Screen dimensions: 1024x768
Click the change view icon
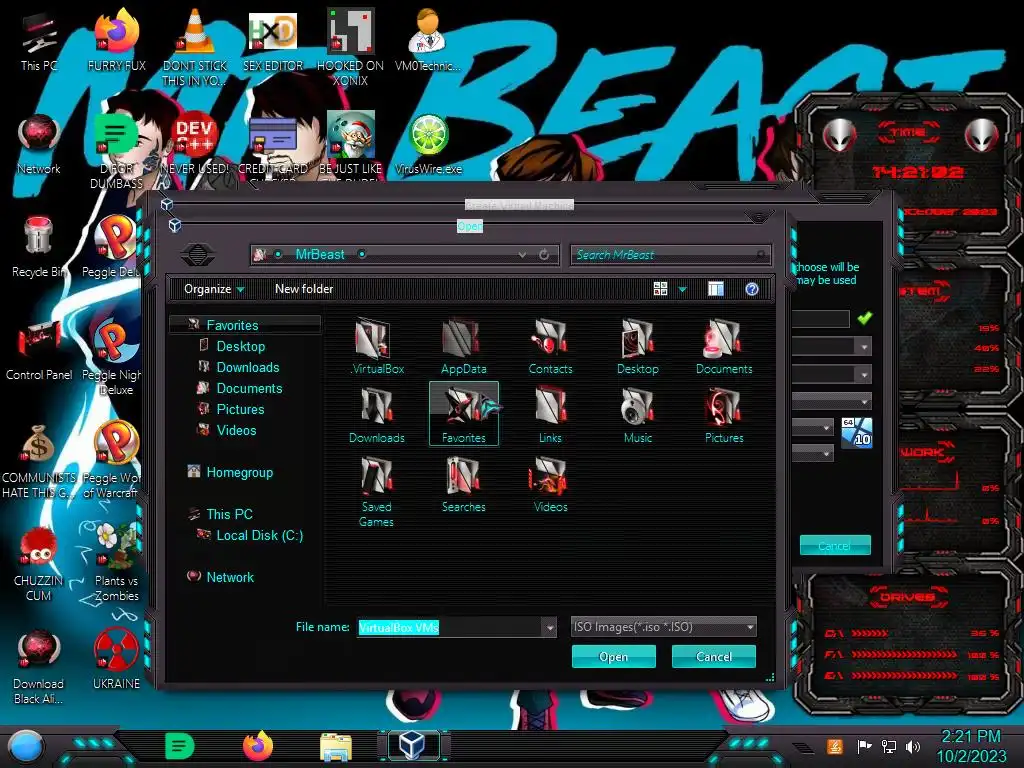click(660, 289)
